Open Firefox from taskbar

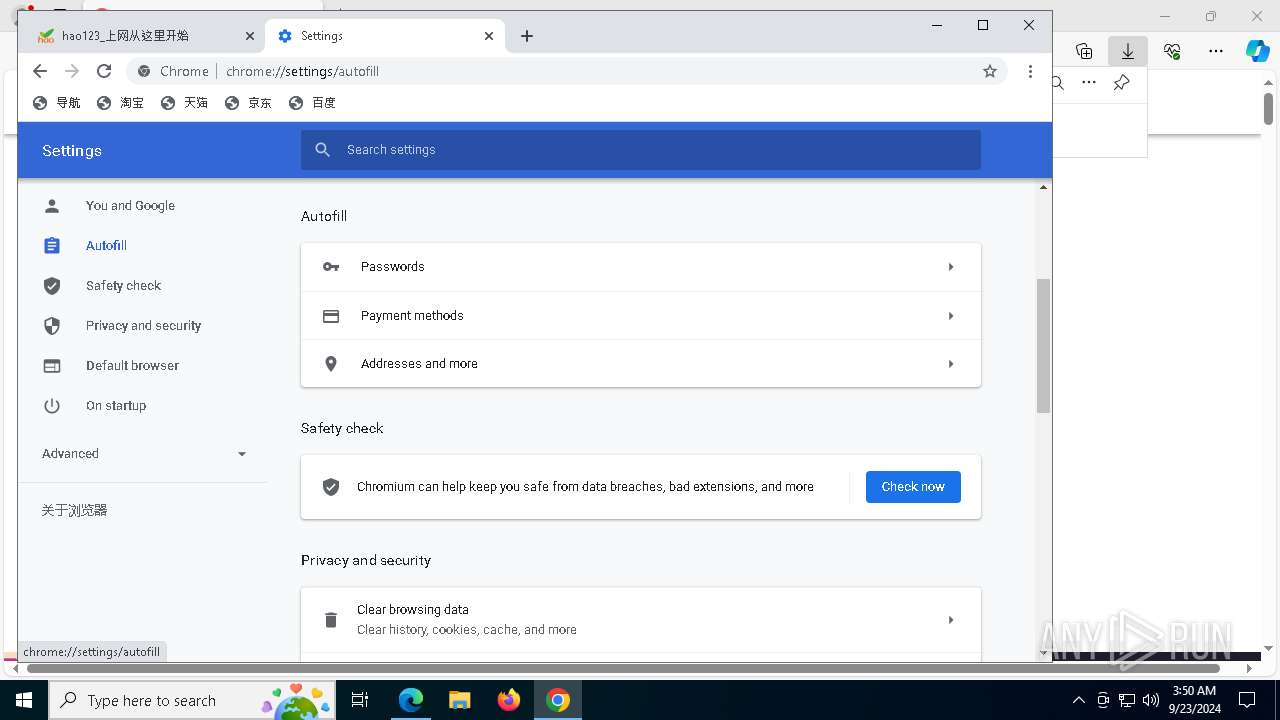pos(509,700)
